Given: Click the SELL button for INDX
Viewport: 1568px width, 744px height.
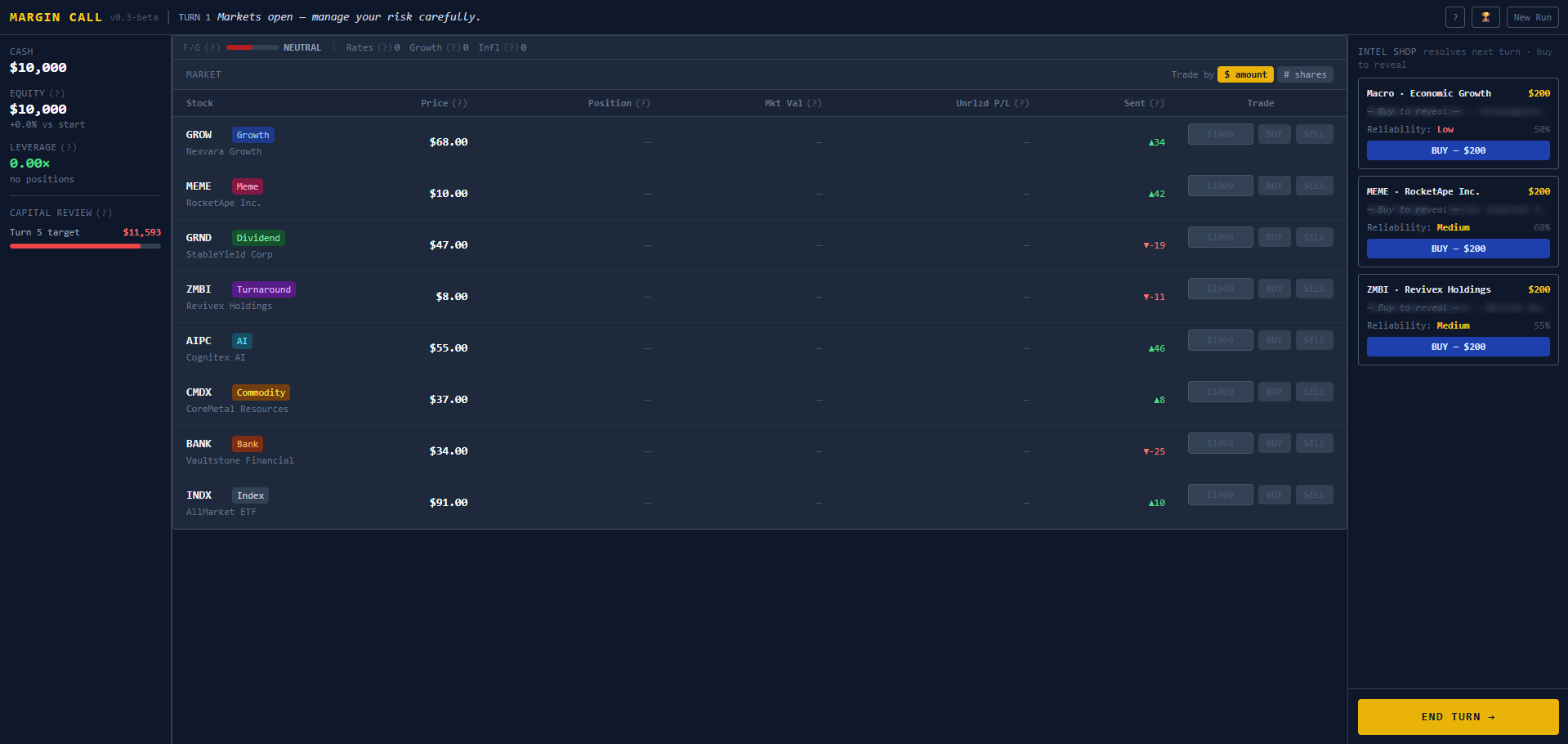Looking at the screenshot, I should click(1314, 495).
